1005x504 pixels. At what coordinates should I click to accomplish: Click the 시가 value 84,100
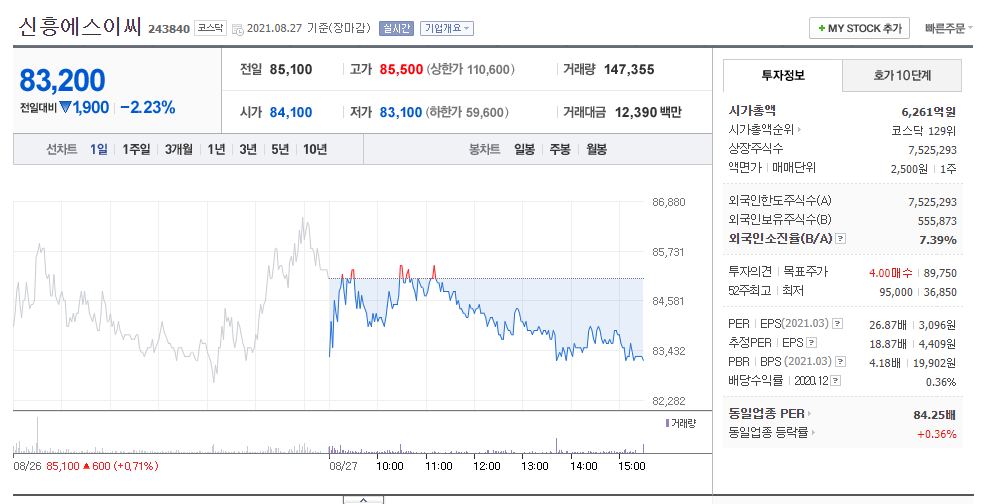(x=291, y=112)
